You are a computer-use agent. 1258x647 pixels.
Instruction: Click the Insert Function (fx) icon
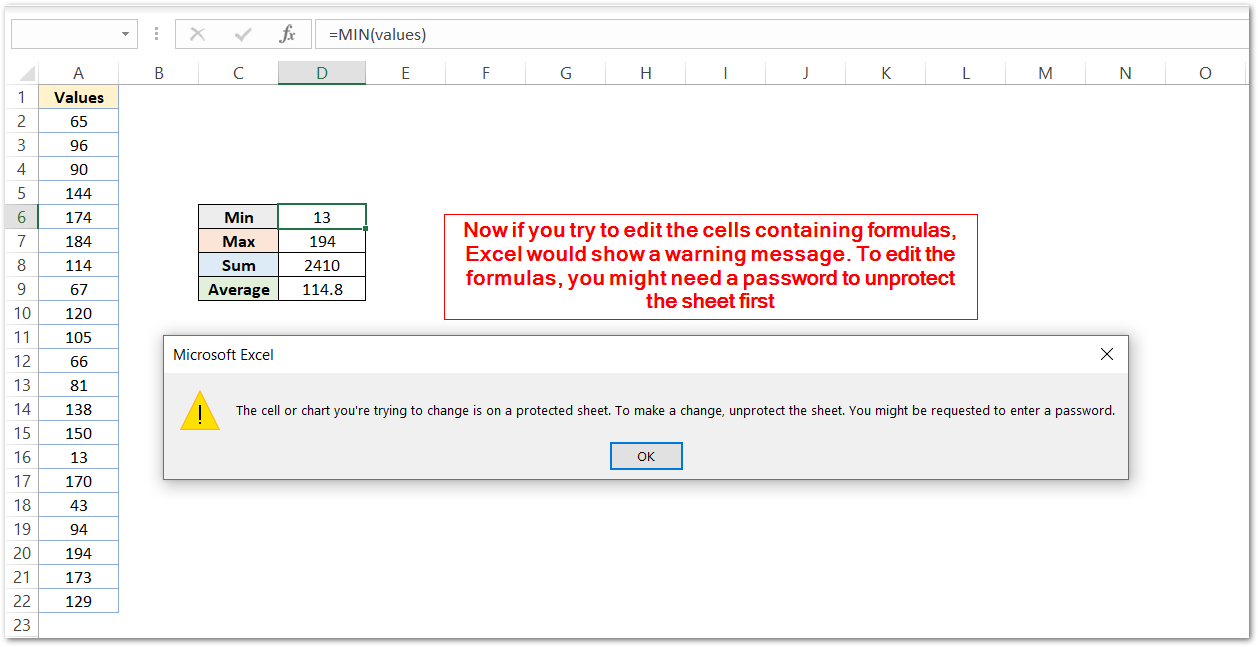[287, 33]
